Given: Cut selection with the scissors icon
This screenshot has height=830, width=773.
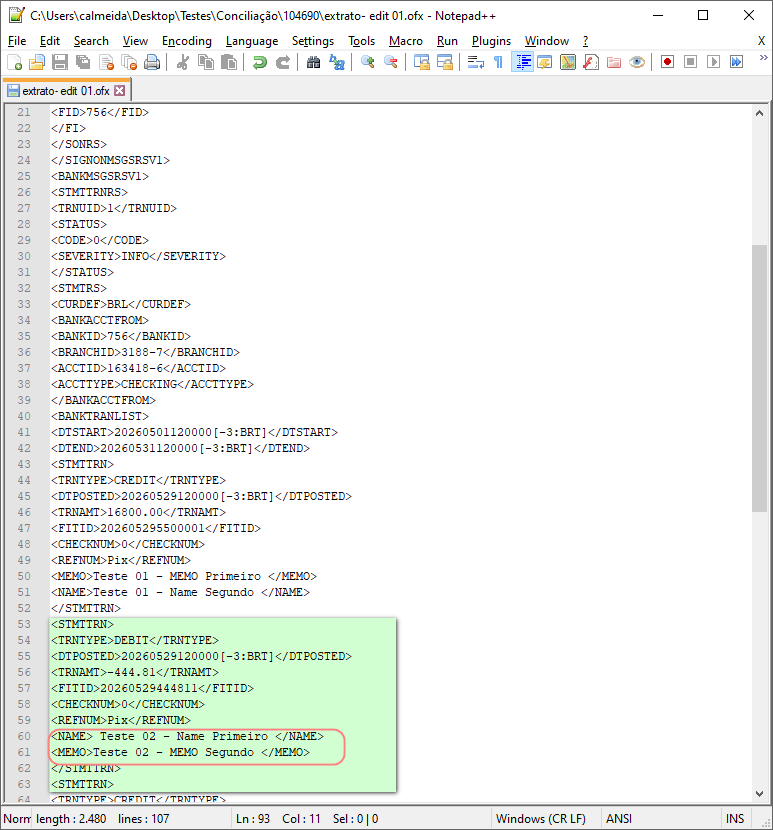Looking at the screenshot, I should [183, 62].
